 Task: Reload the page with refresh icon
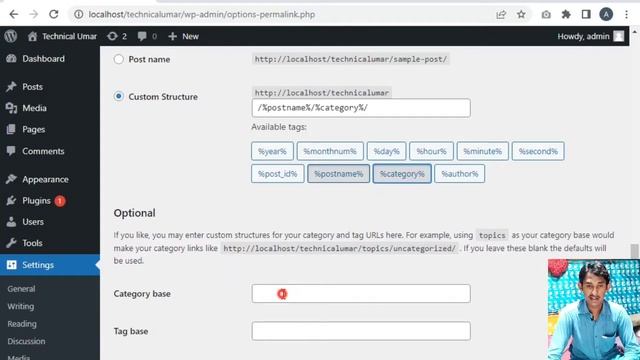coord(53,14)
